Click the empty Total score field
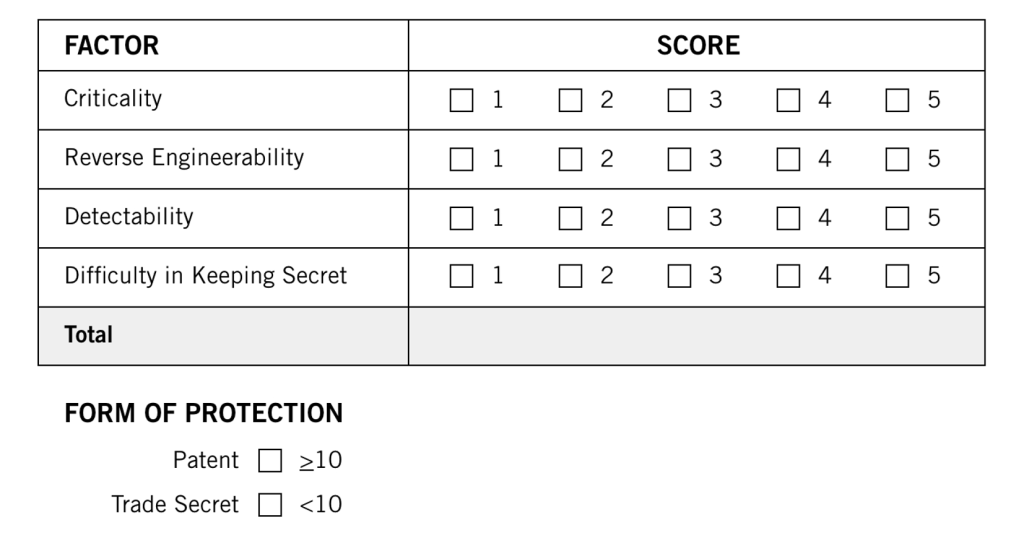The image size is (1024, 546). click(696, 336)
